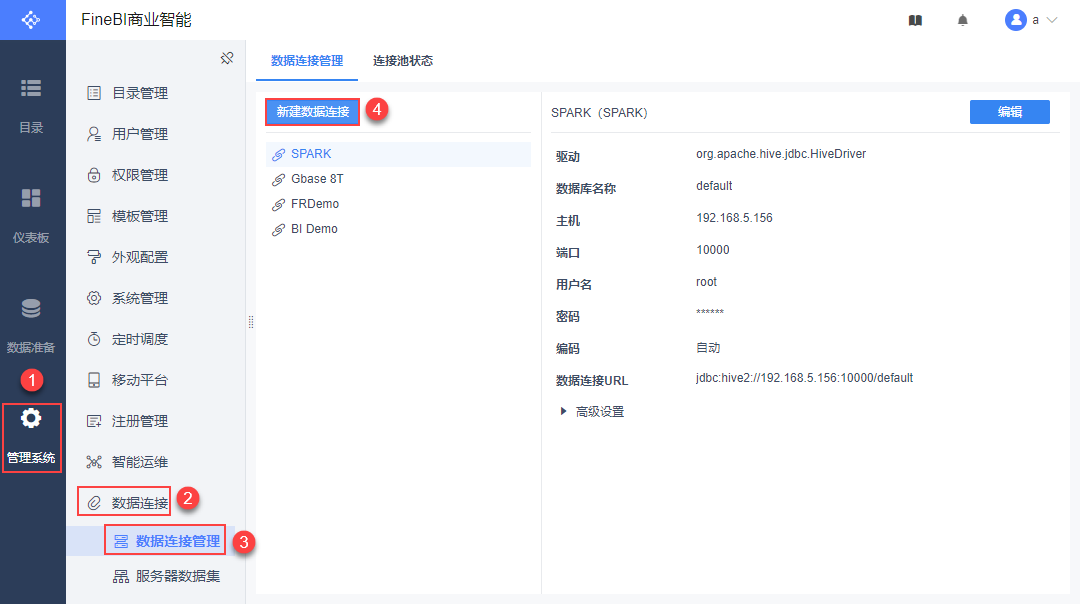This screenshot has height=604, width=1080.
Task: Select the FRDemo connection
Action: point(398,204)
